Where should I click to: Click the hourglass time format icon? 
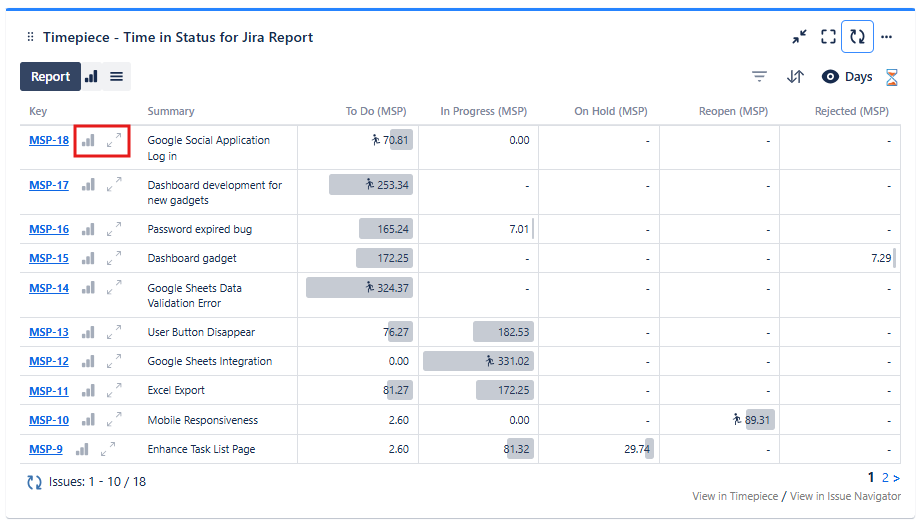[893, 77]
